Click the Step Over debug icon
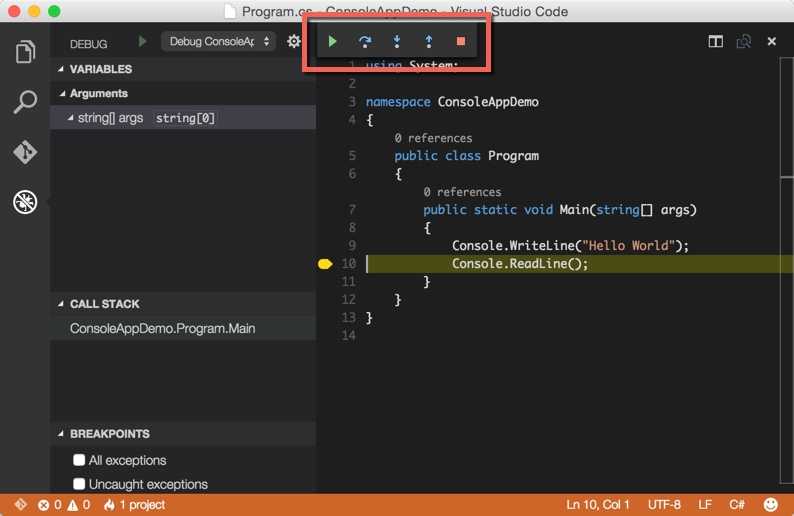794x516 pixels. click(x=365, y=41)
